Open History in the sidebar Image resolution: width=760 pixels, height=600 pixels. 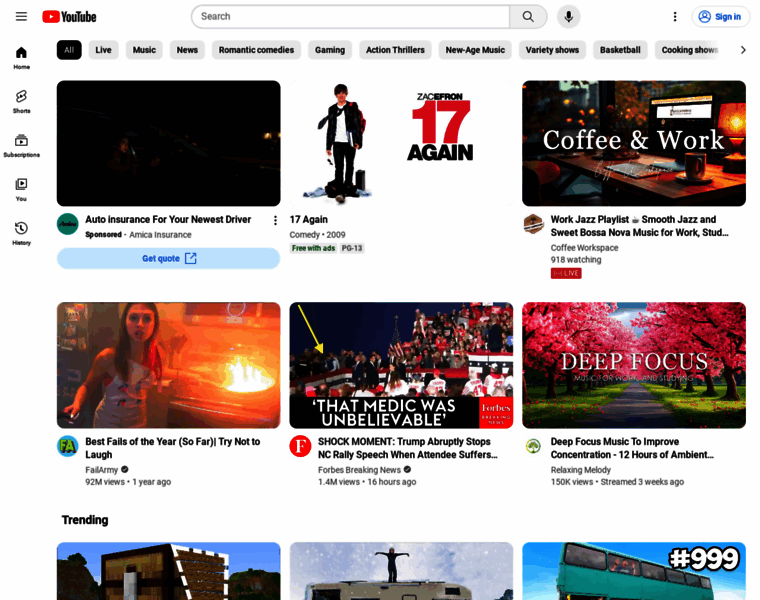pos(21,233)
